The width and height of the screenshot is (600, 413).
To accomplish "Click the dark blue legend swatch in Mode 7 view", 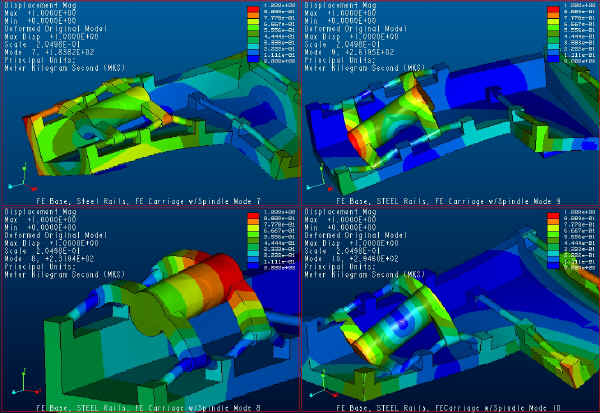I will coord(253,59).
